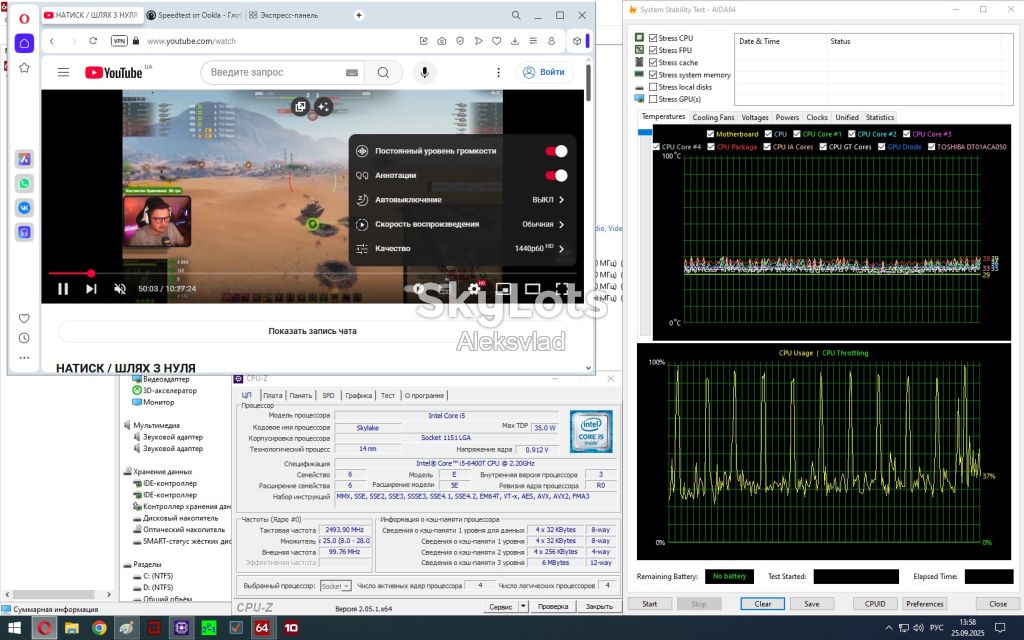Viewport: 1024px width, 640px height.
Task: Open video quality submenu
Action: (x=461, y=248)
